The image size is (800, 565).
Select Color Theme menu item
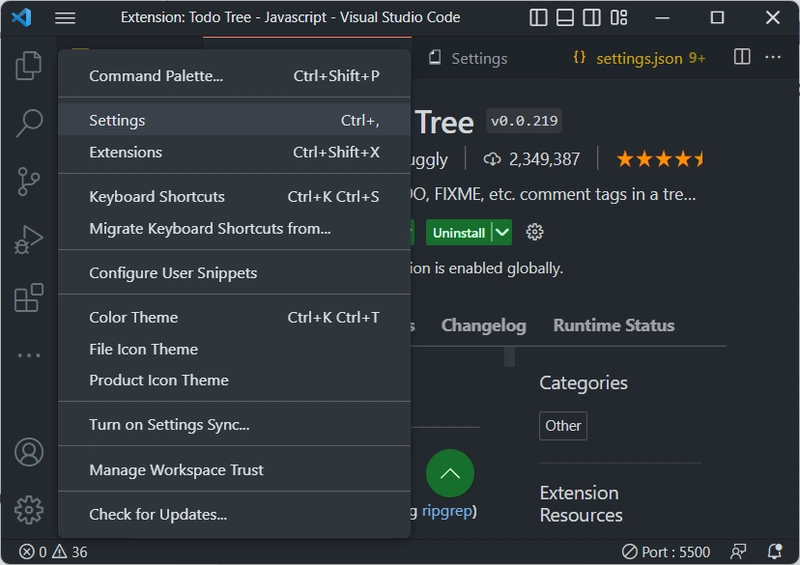[234, 317]
